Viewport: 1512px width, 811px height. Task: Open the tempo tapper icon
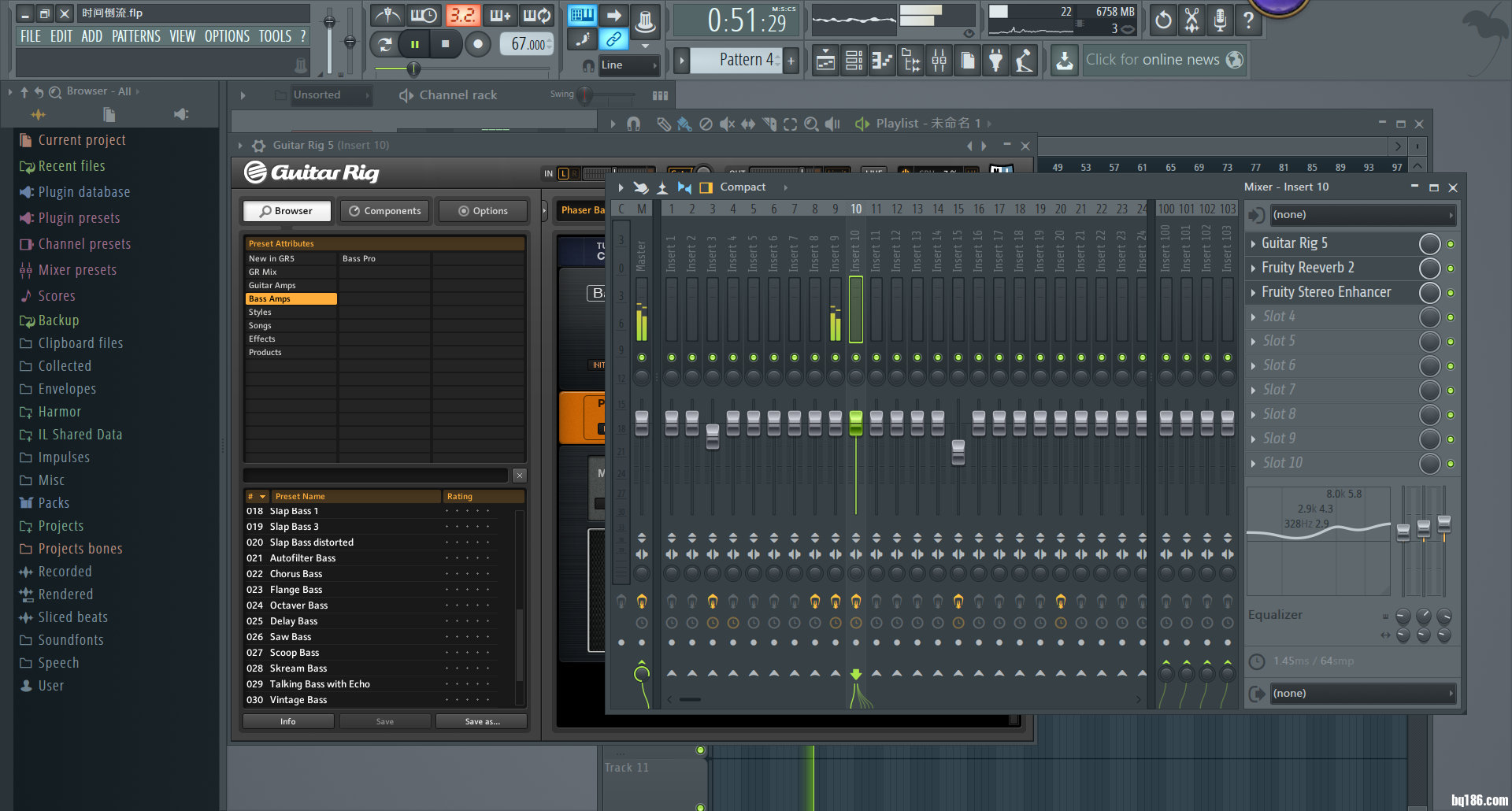(x=1025, y=60)
